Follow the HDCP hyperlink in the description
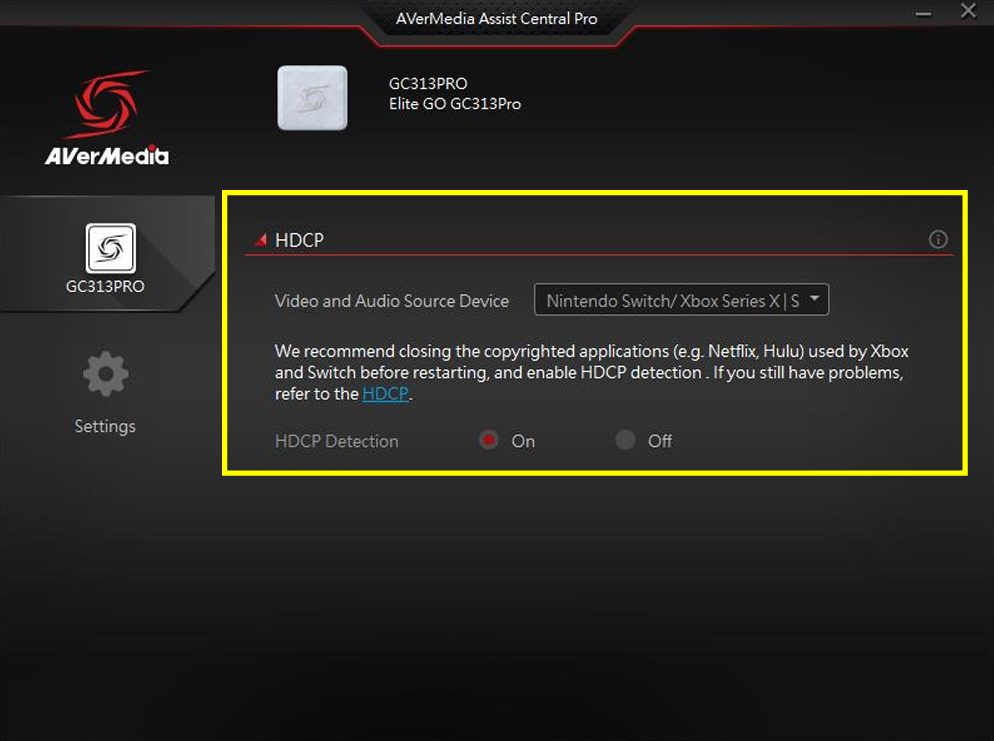The height and width of the screenshot is (741, 994). pos(385,394)
